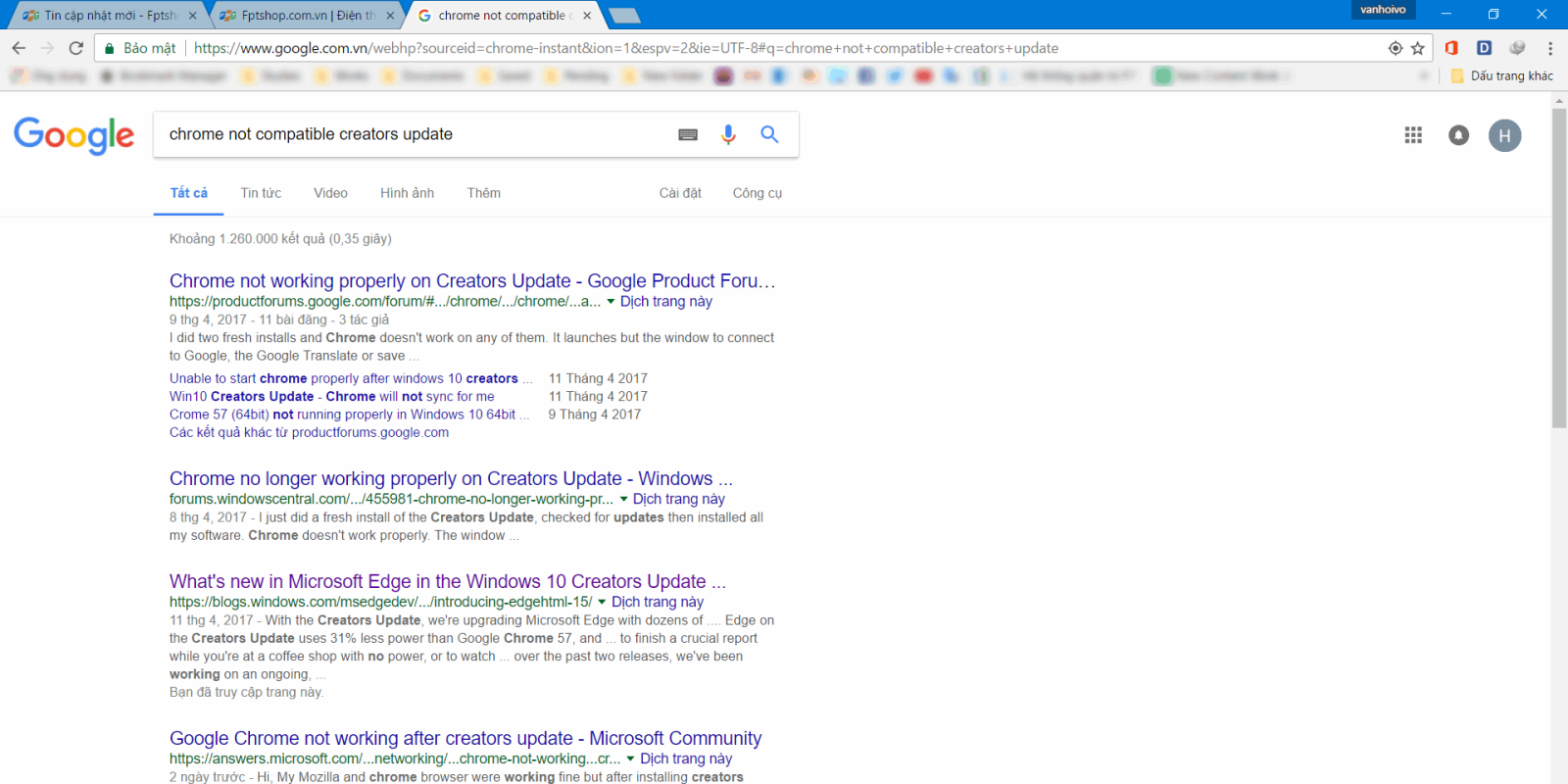Switch to the Fptshop.com.vn browser tab
The width and height of the screenshot is (1568, 784).
point(304,16)
